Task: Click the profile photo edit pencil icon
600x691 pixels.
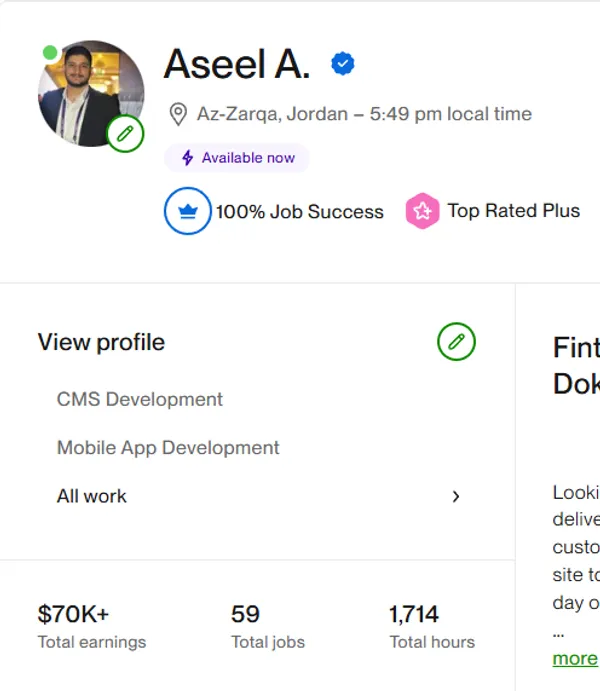Action: pyautogui.click(x=125, y=133)
